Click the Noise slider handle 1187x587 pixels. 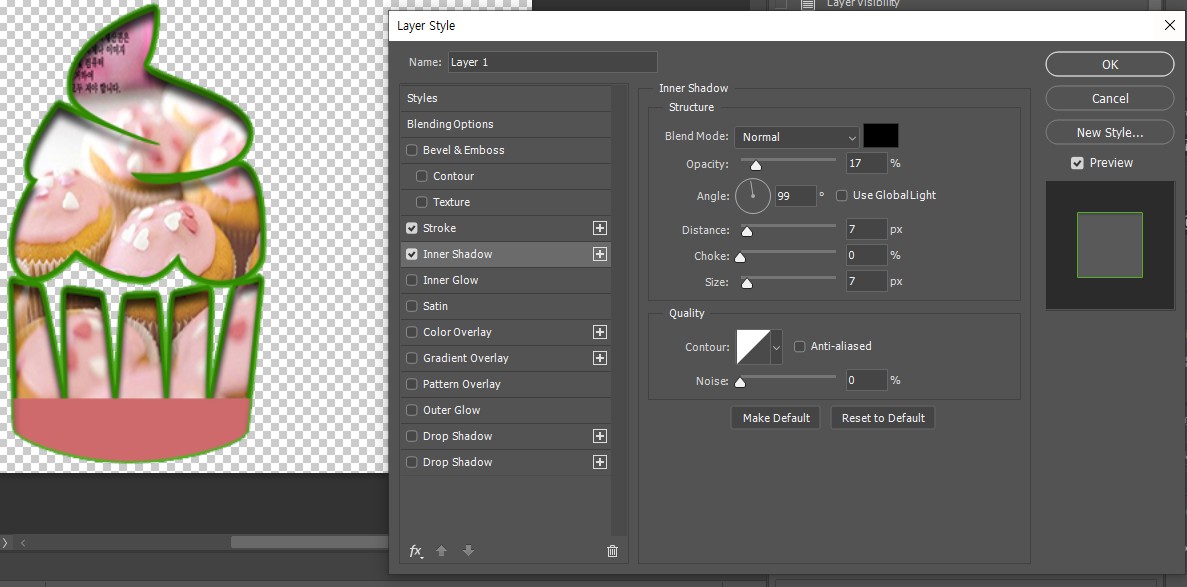tap(740, 382)
